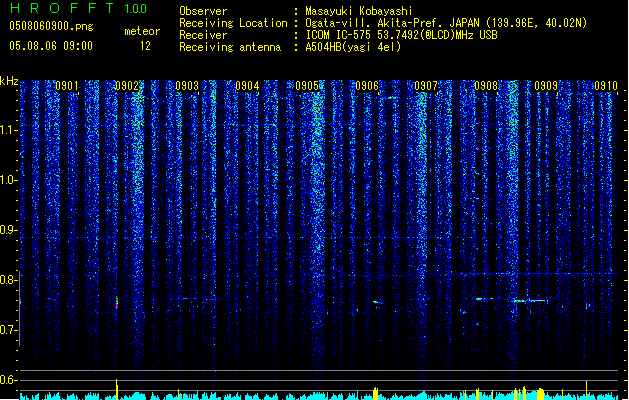Click the 0909 time marker
The image size is (629, 400).
[x=546, y=86]
